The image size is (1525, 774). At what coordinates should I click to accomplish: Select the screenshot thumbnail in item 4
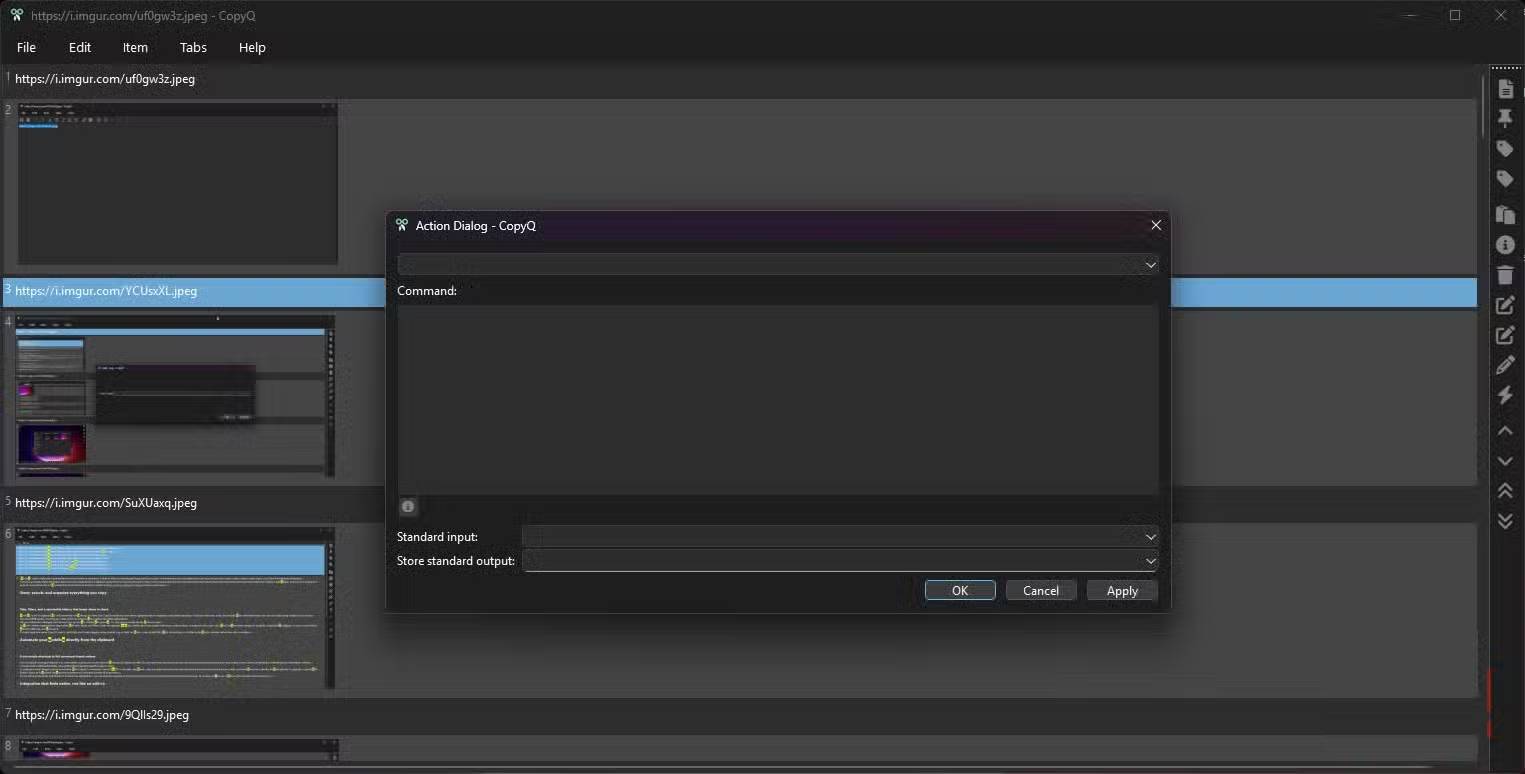tap(176, 396)
